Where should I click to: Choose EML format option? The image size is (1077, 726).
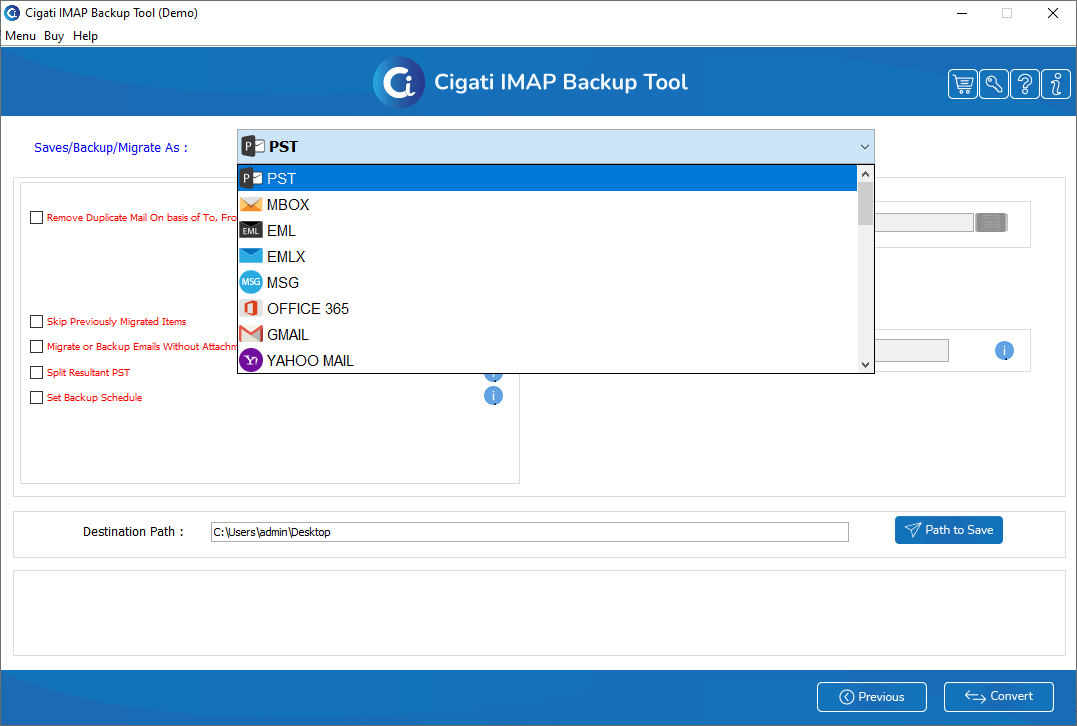[547, 231]
